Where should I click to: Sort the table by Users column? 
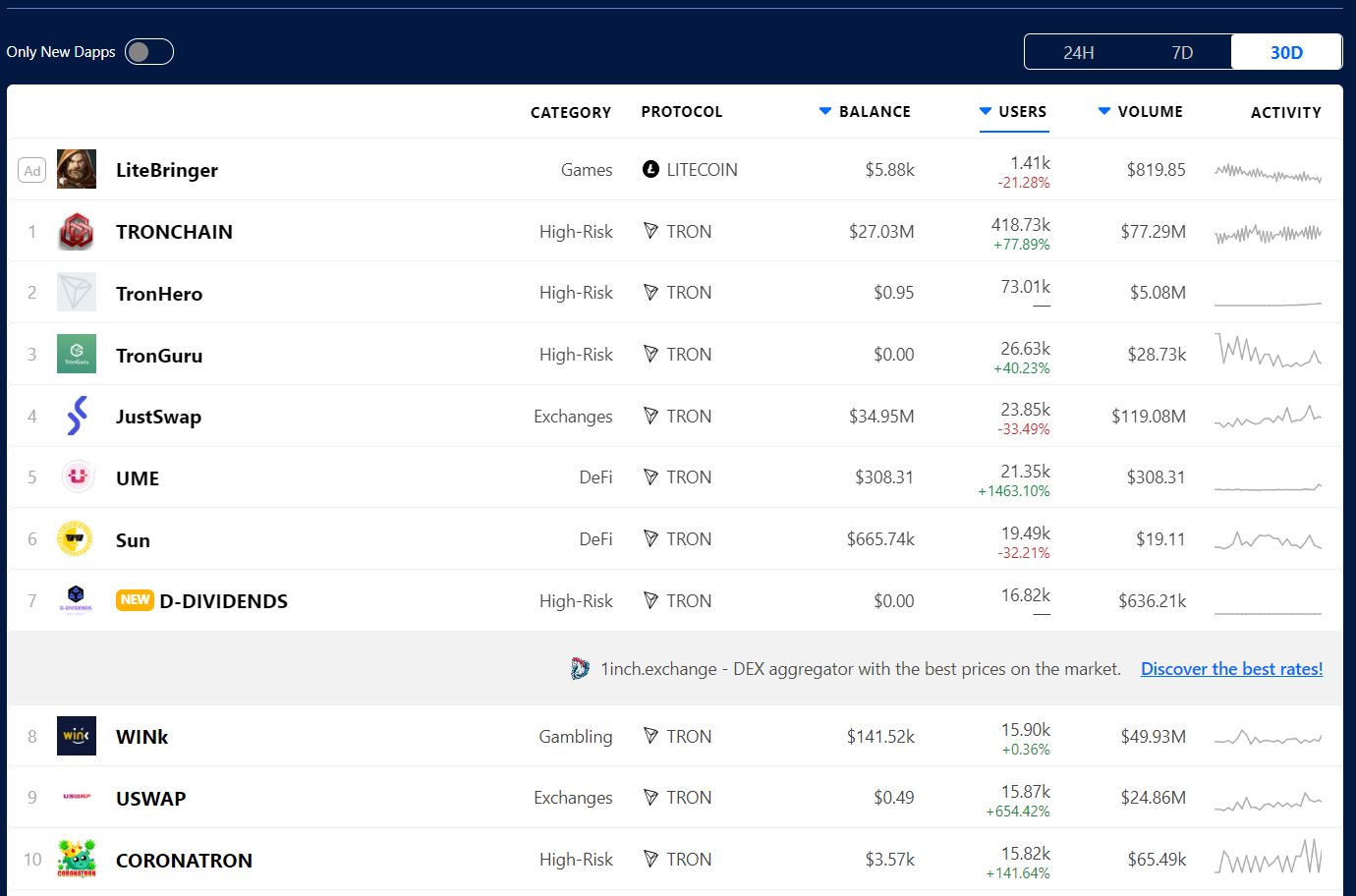1013,112
